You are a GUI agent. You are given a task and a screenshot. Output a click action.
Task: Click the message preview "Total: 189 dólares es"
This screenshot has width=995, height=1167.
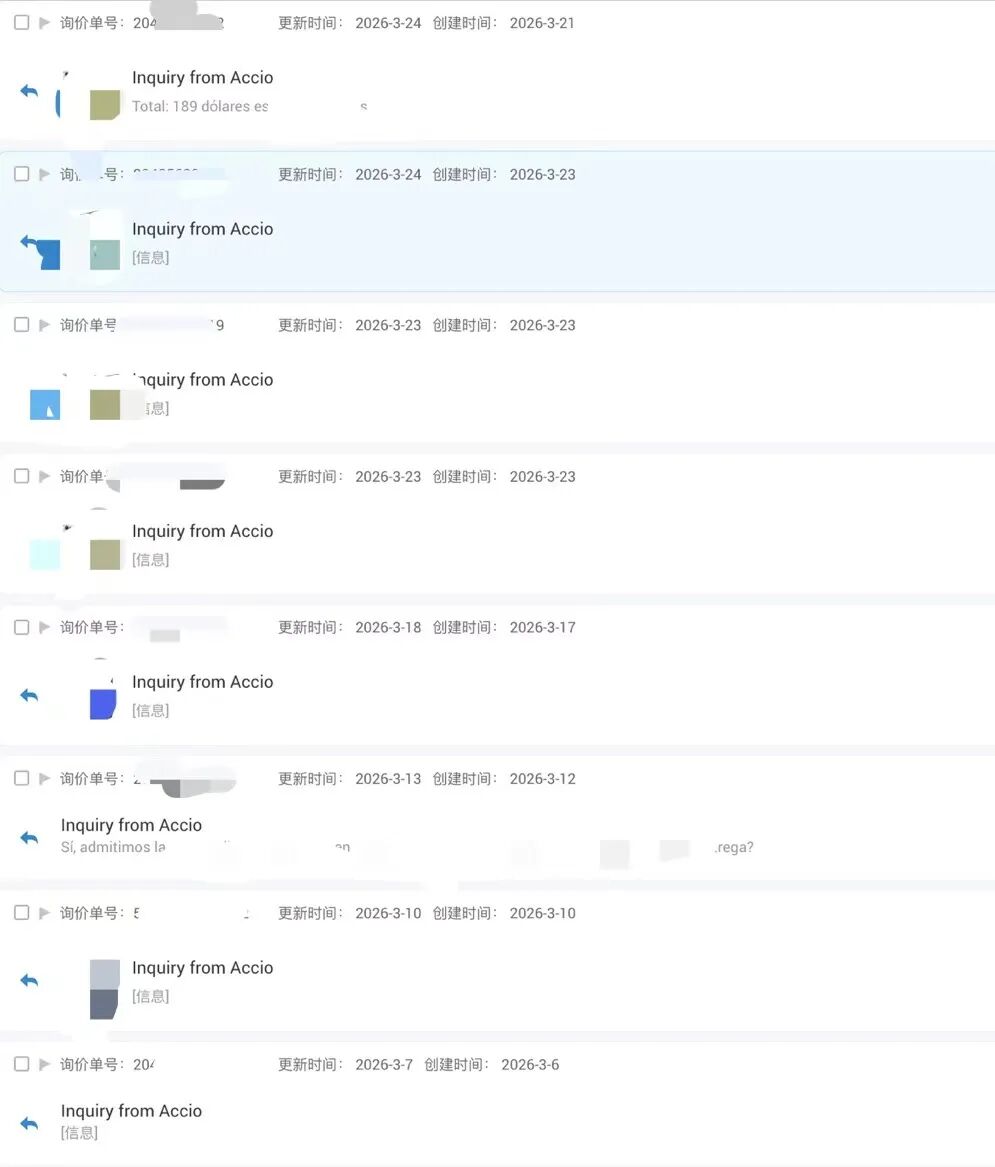coord(199,106)
